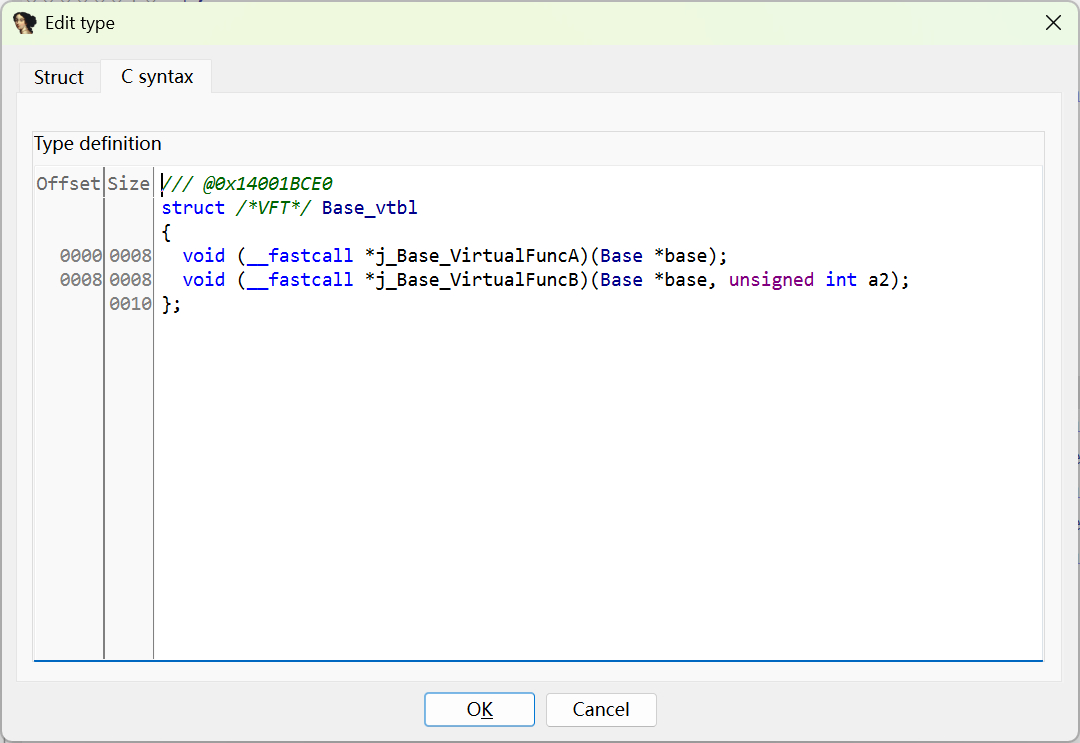Viewport: 1080px width, 743px height.
Task: Click the 0010 total size value
Action: pyautogui.click(x=130, y=304)
